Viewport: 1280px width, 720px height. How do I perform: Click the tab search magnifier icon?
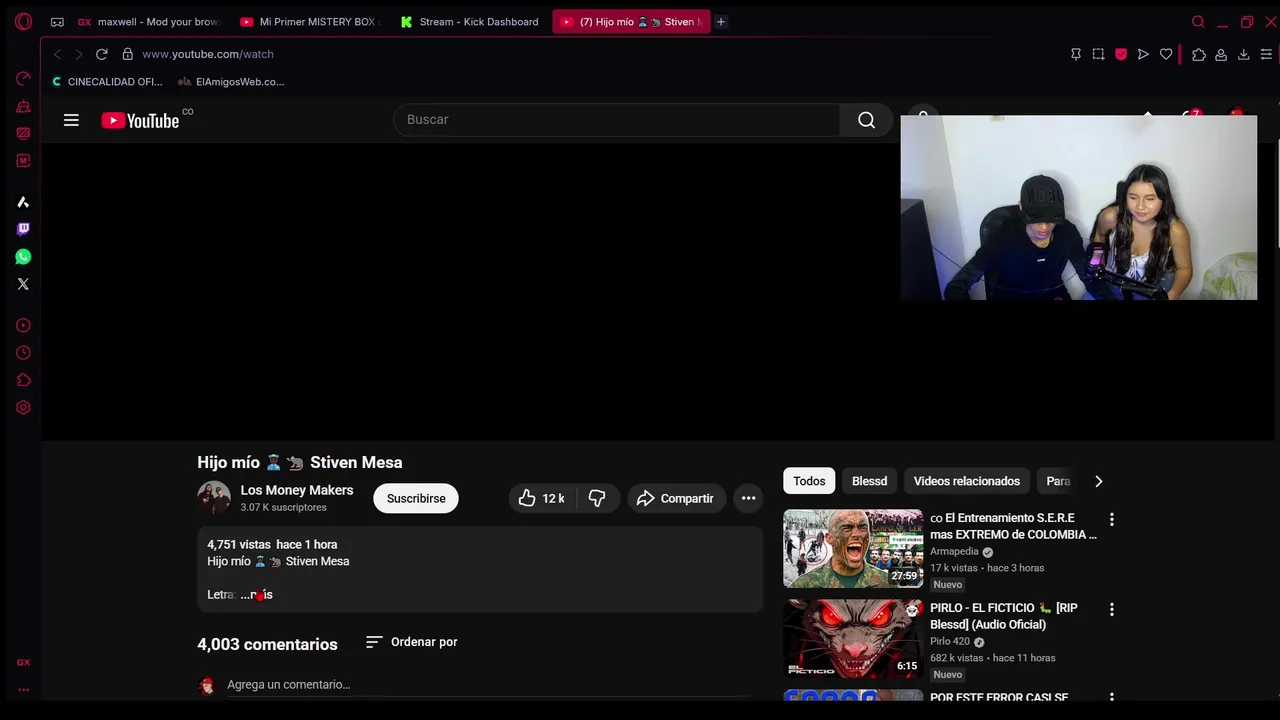pyautogui.click(x=1198, y=21)
